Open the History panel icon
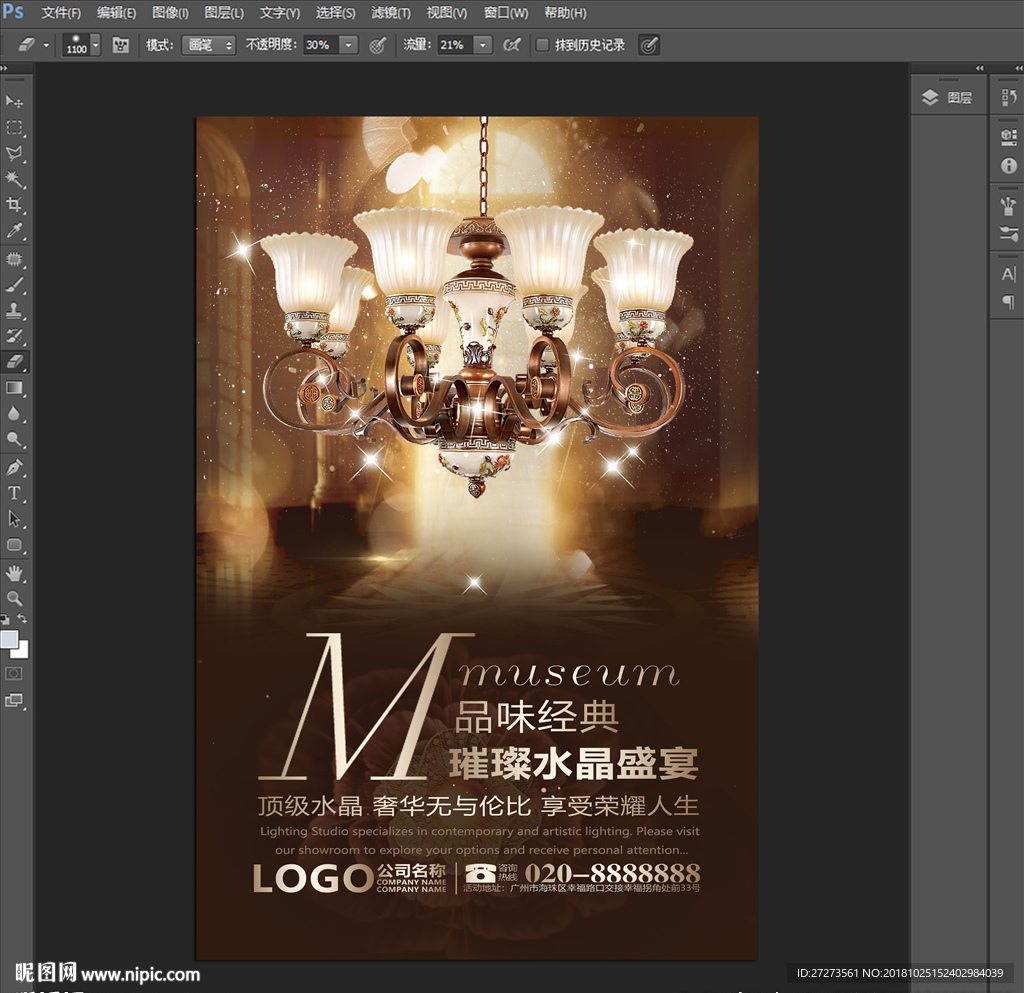Image resolution: width=1024 pixels, height=993 pixels. [x=1008, y=97]
